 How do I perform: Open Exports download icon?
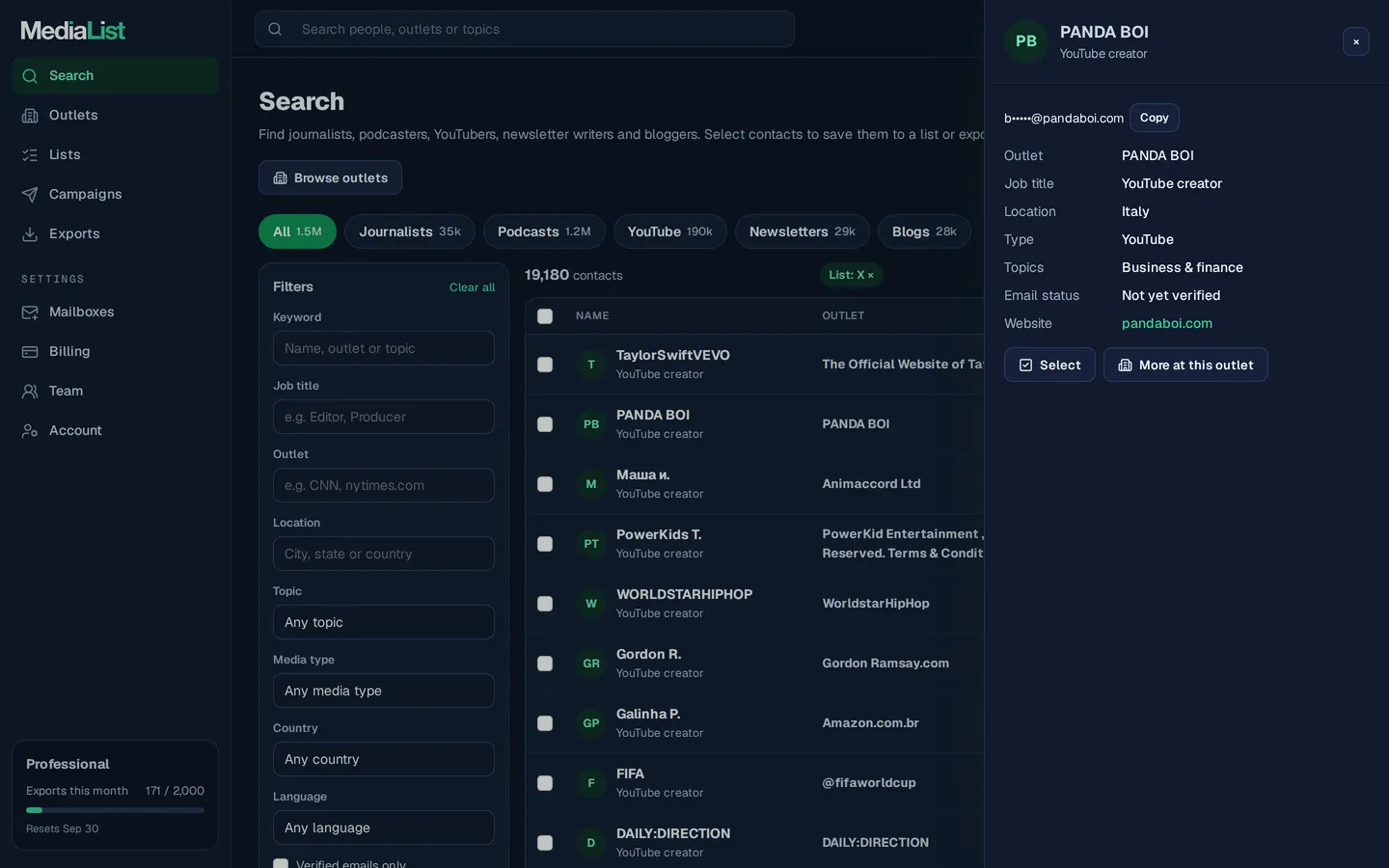coord(30,234)
